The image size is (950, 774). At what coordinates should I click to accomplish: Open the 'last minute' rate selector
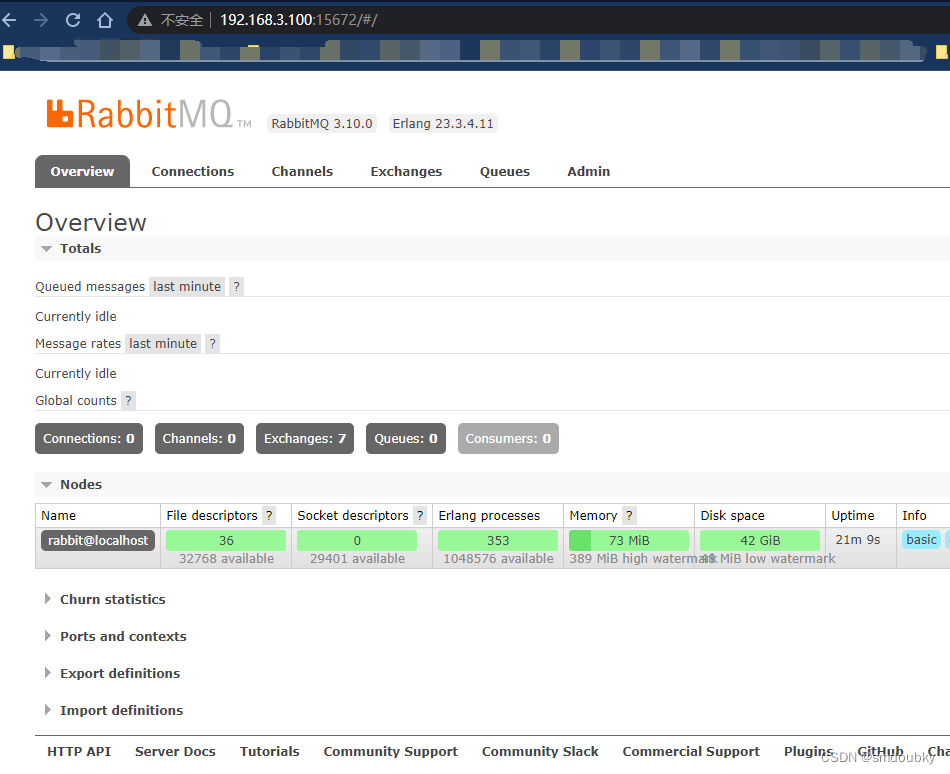tap(186, 286)
